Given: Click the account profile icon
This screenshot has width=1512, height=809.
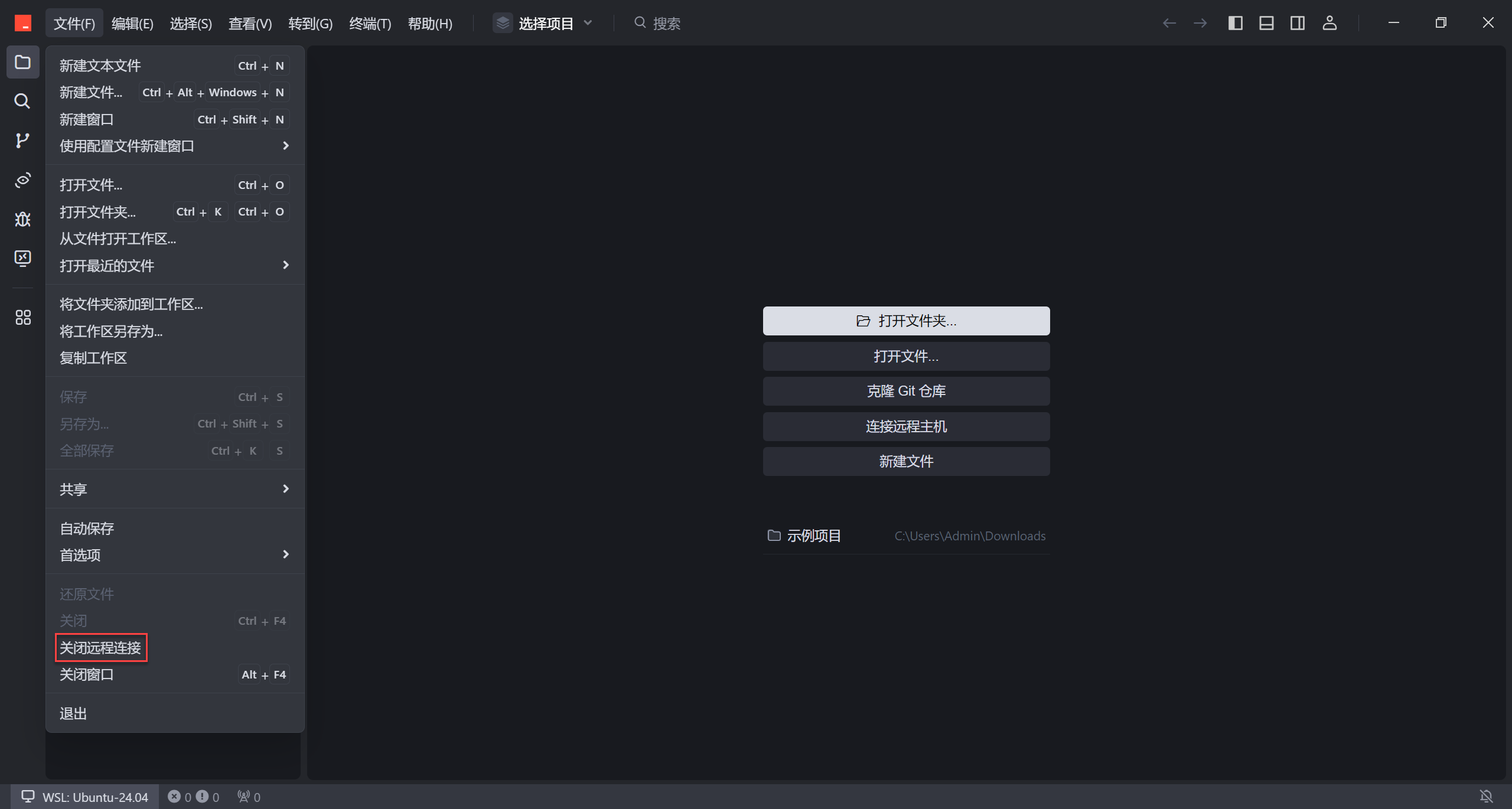Looking at the screenshot, I should click(1329, 23).
